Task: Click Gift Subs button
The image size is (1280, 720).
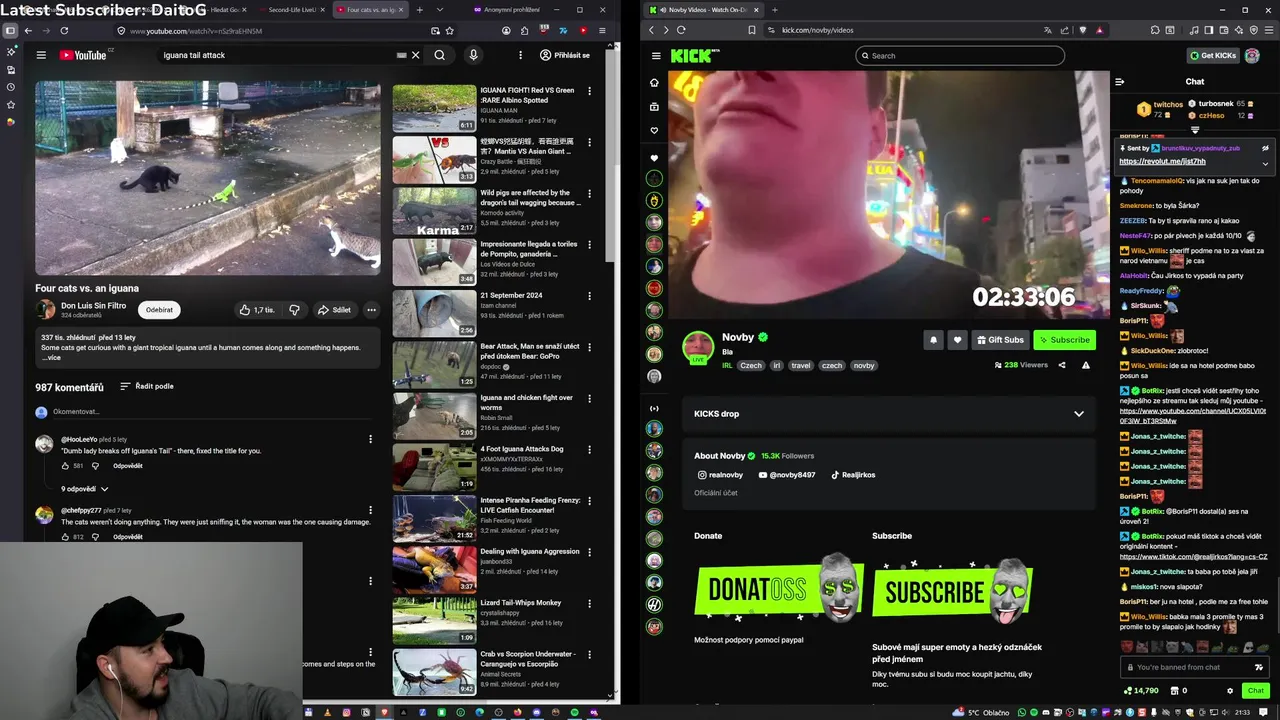Action: [x=1000, y=340]
